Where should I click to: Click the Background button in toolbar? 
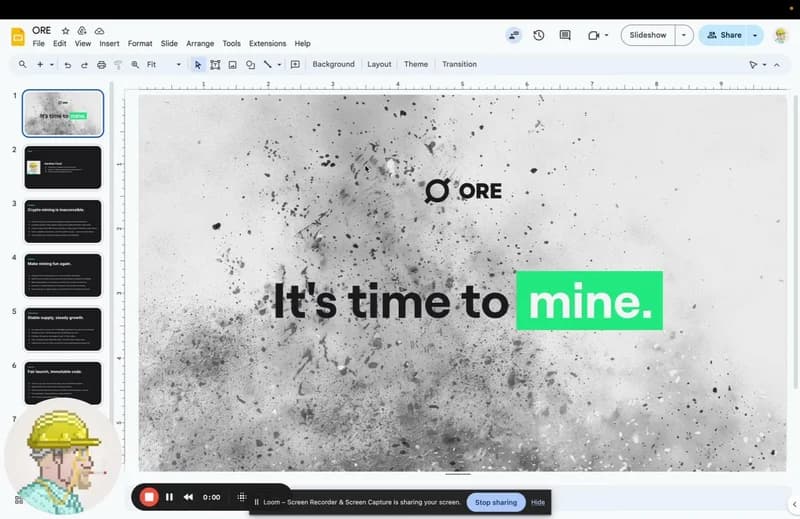[333, 64]
